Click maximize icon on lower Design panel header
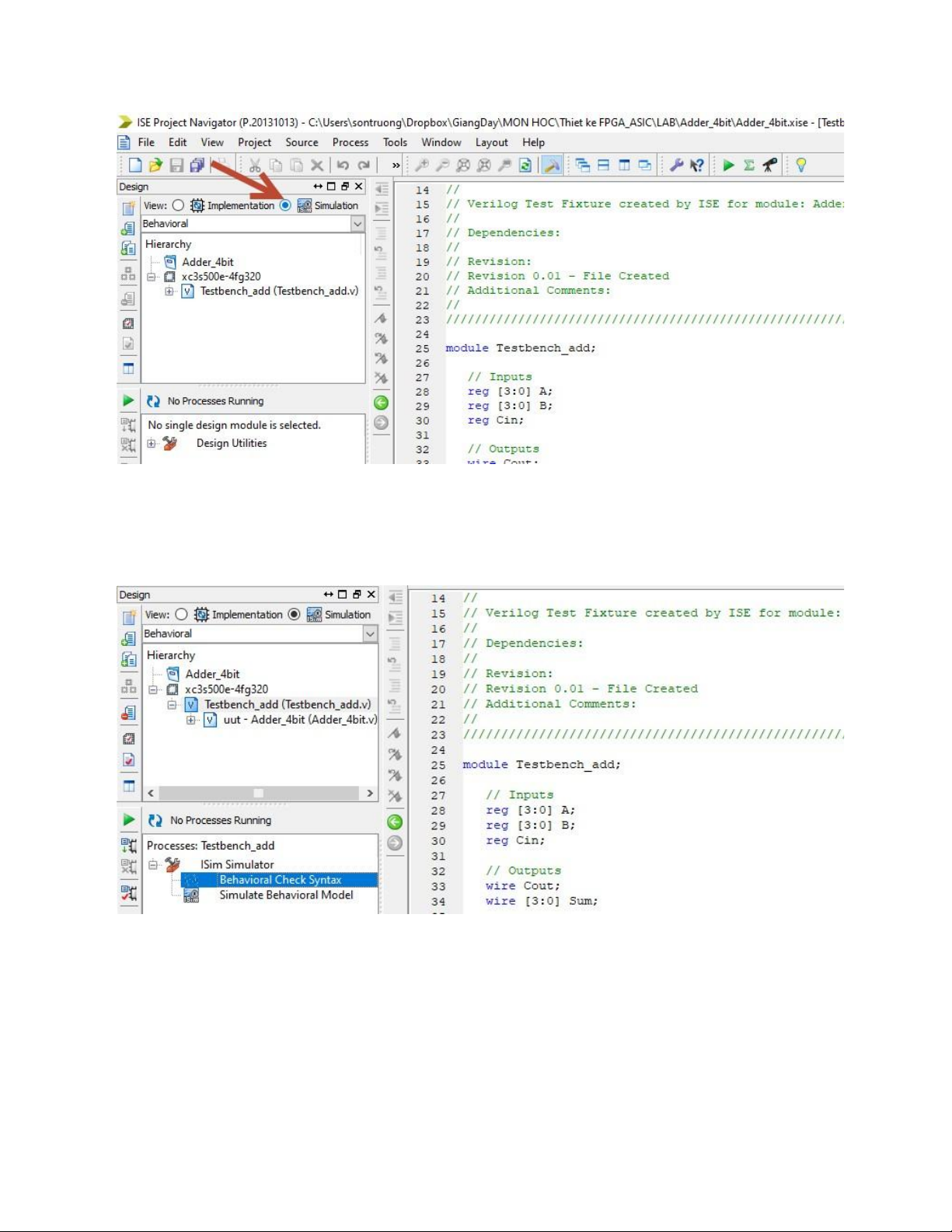952x1232 pixels. tap(342, 595)
